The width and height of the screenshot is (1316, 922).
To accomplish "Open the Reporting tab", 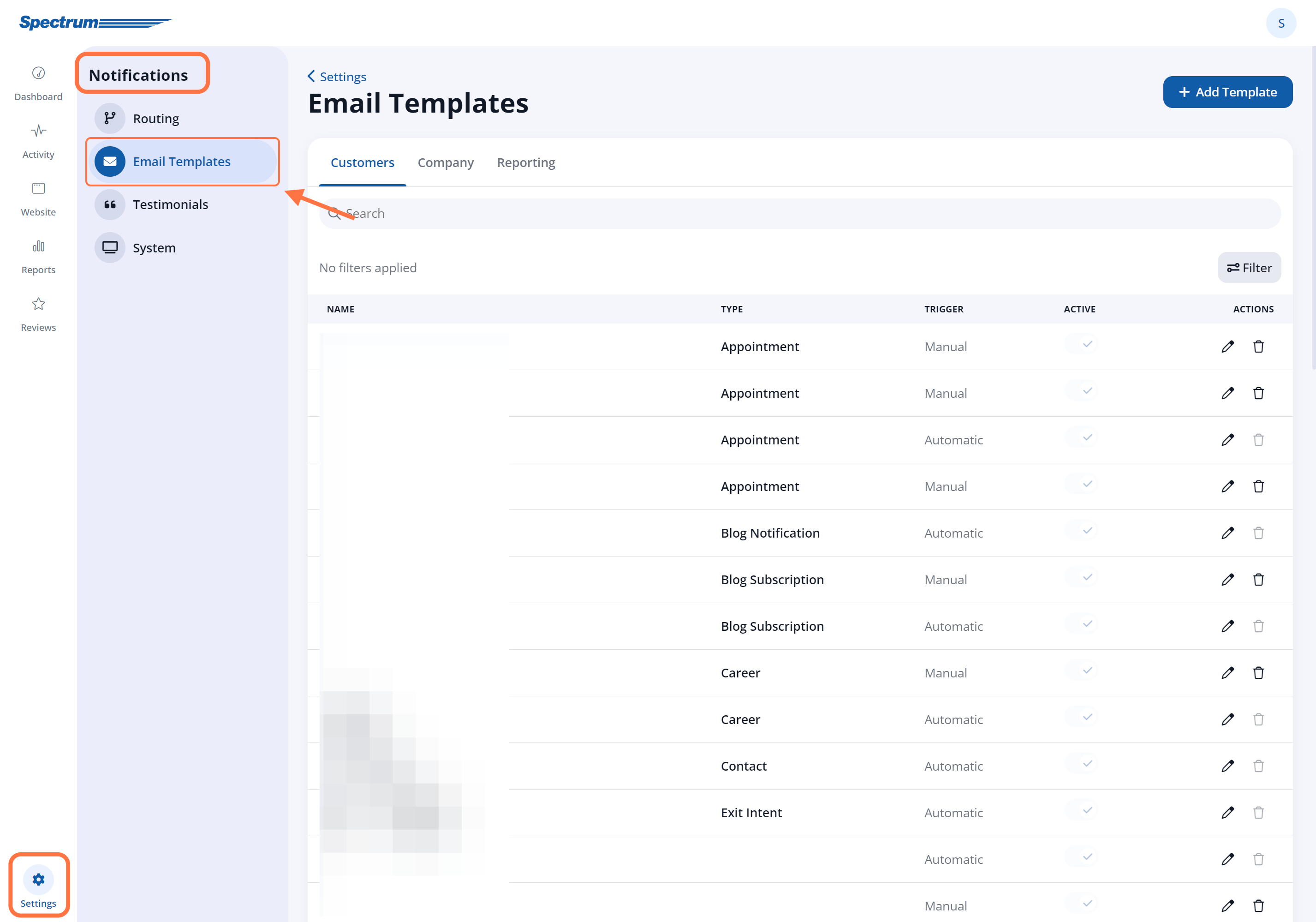I will point(525,162).
